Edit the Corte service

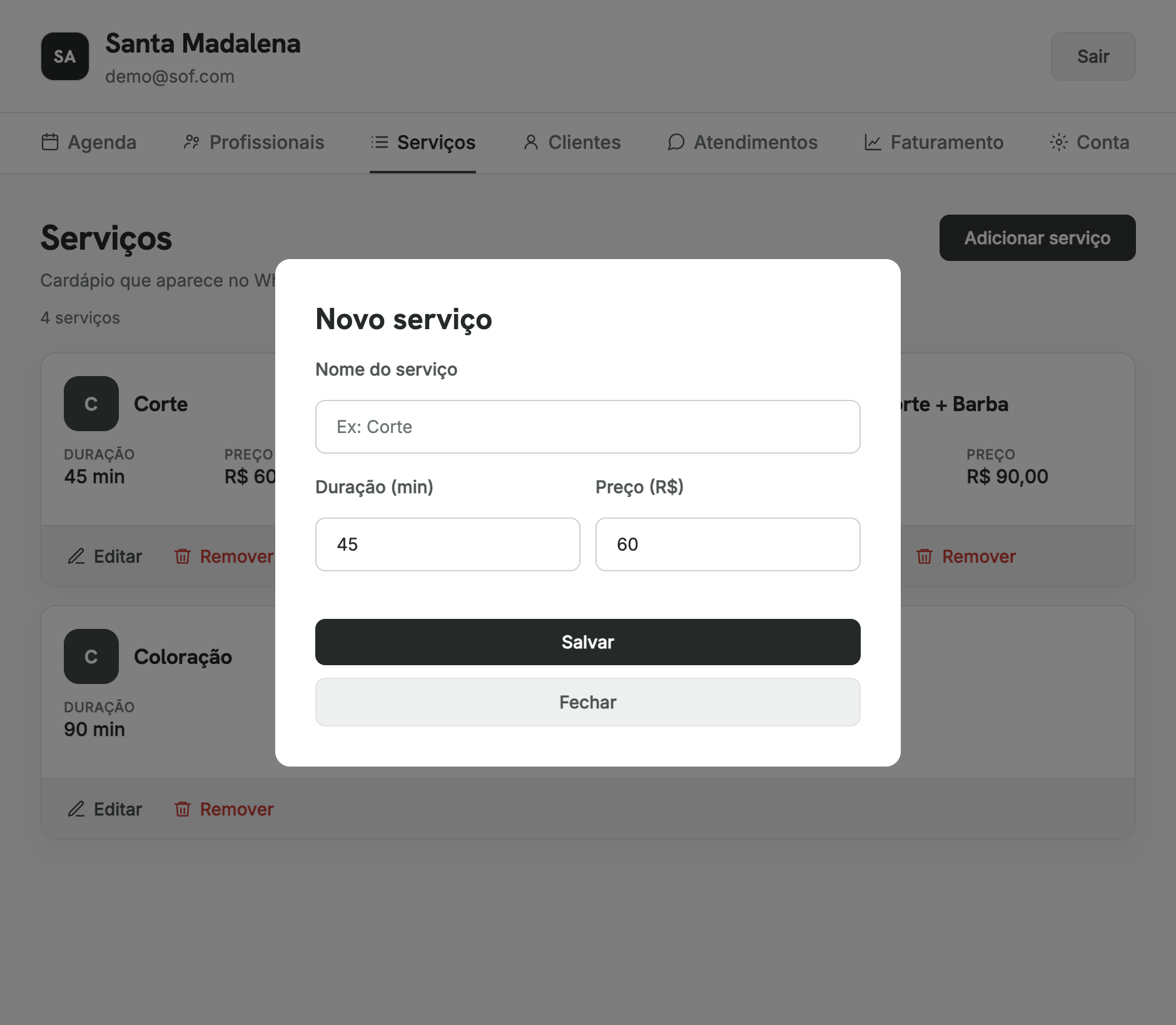point(104,556)
